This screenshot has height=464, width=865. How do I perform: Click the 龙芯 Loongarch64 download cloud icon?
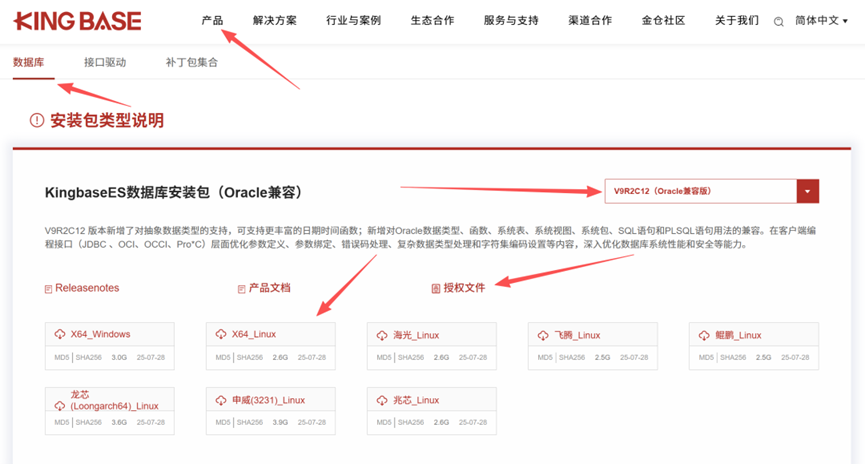click(x=60, y=406)
